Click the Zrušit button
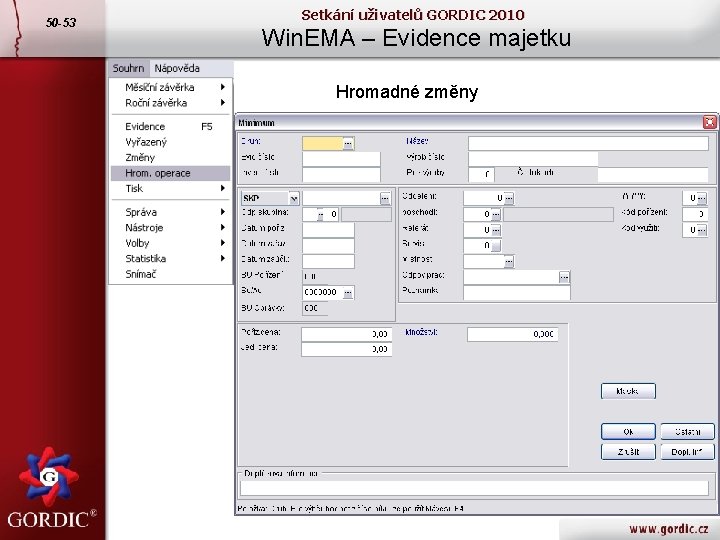The width and height of the screenshot is (720, 540). point(628,452)
